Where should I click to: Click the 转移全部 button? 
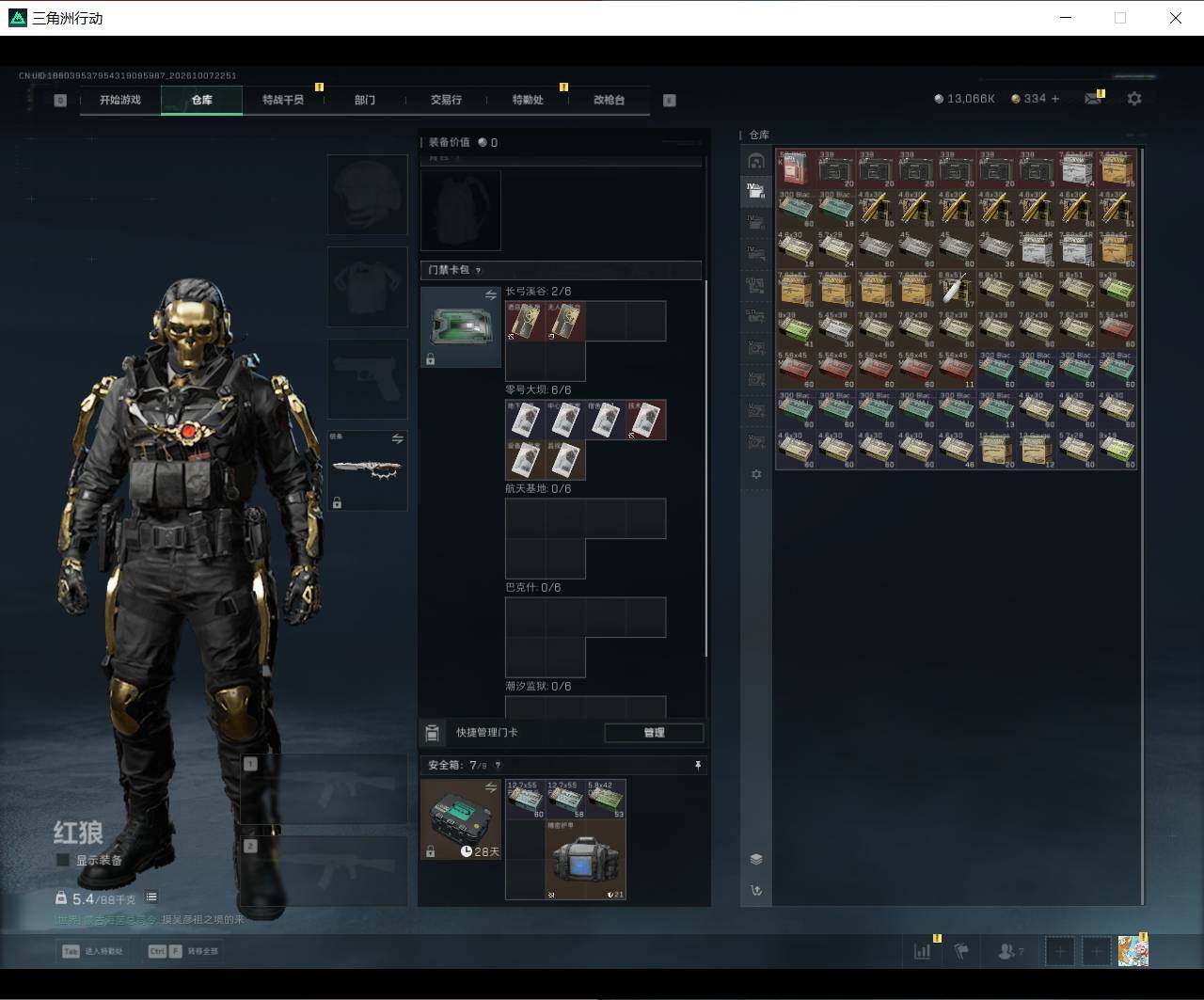tap(184, 951)
